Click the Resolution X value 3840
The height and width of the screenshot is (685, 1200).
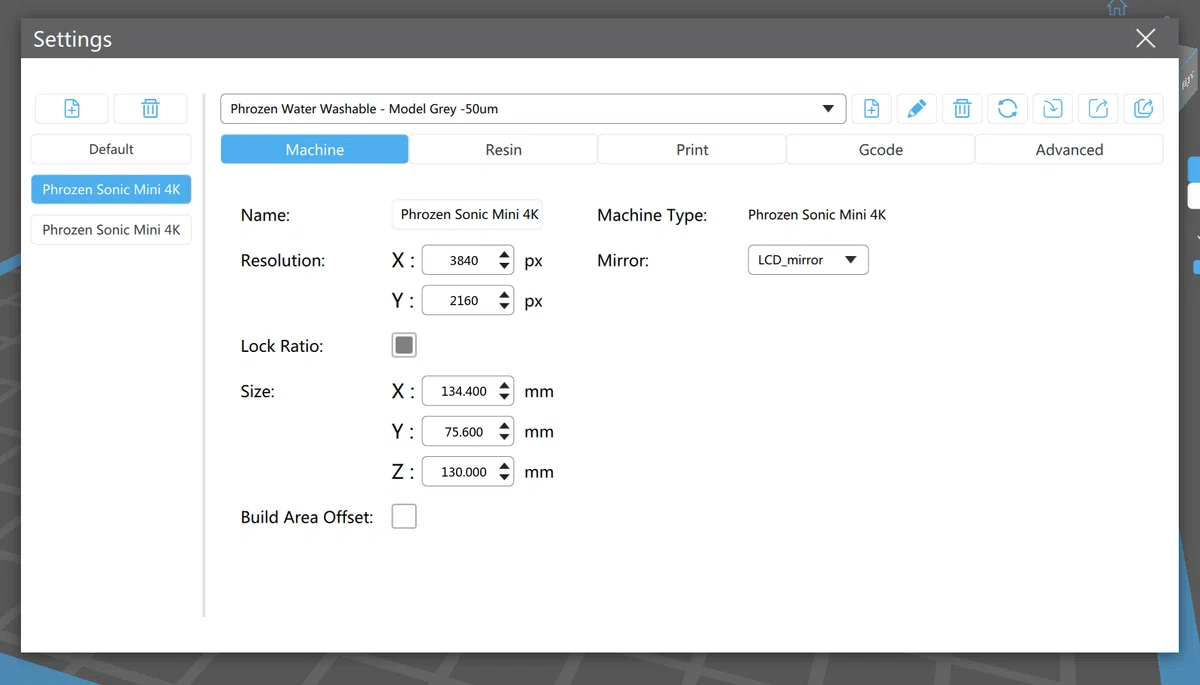tap(464, 260)
